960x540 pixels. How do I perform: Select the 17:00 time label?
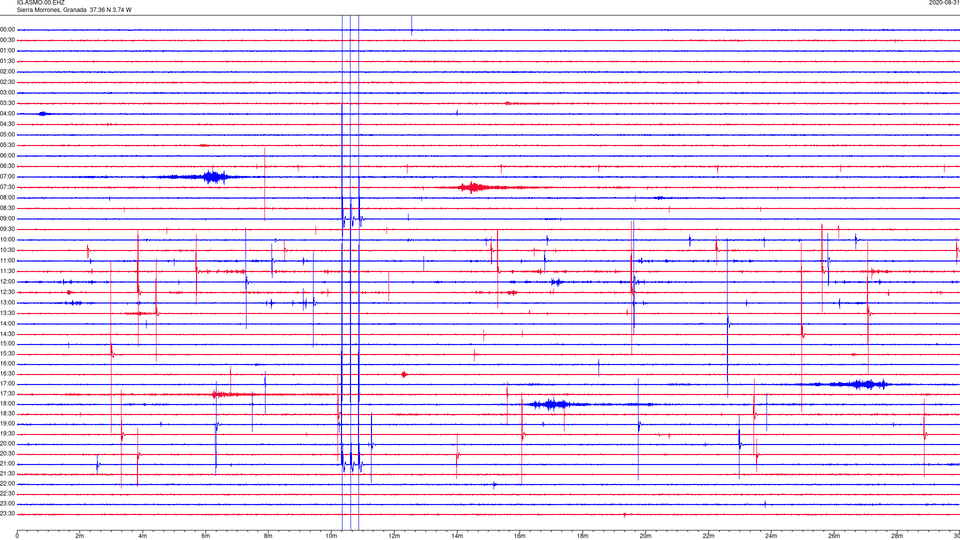click(7, 384)
